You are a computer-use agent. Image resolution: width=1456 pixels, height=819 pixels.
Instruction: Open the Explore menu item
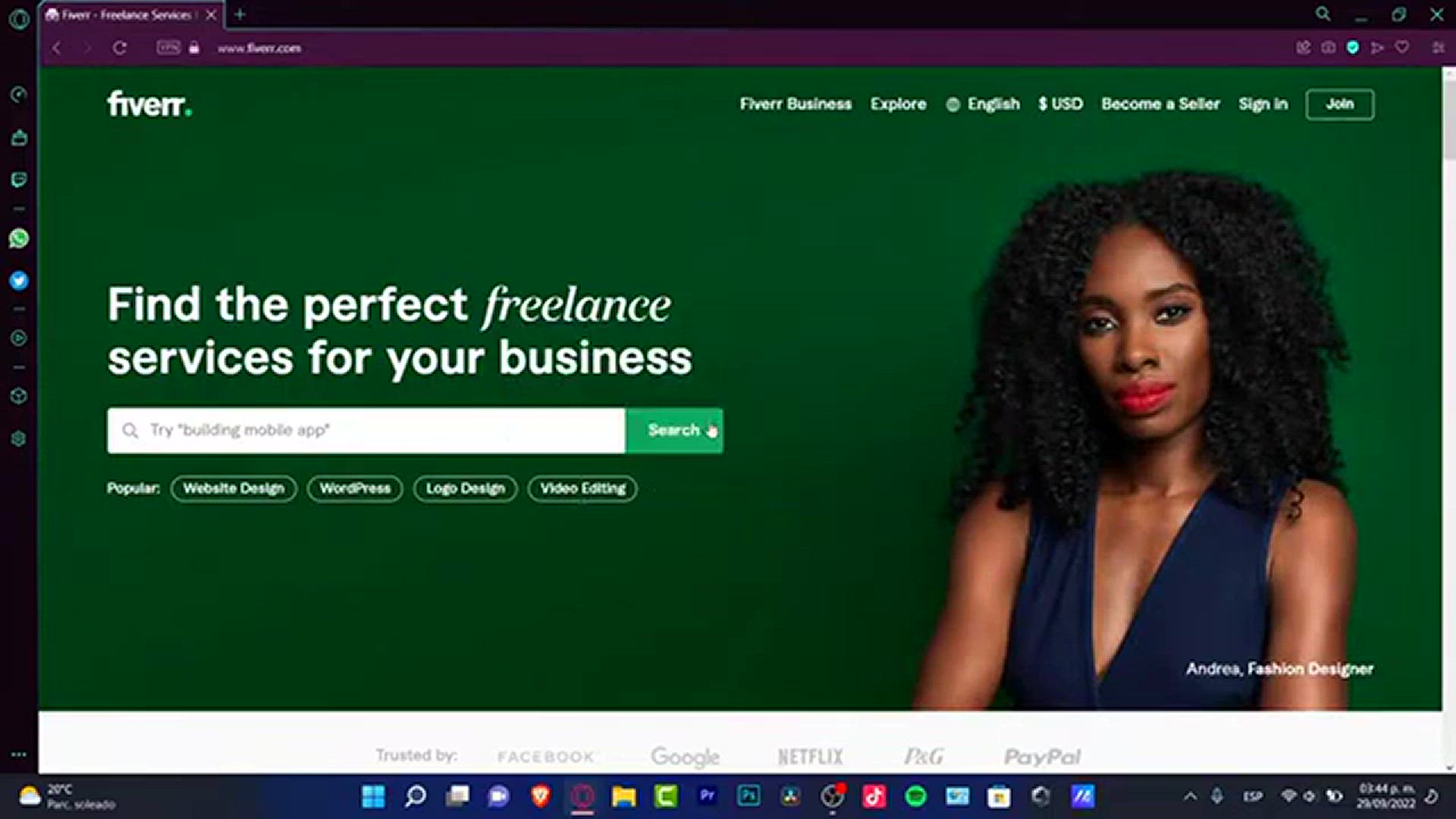pos(899,104)
